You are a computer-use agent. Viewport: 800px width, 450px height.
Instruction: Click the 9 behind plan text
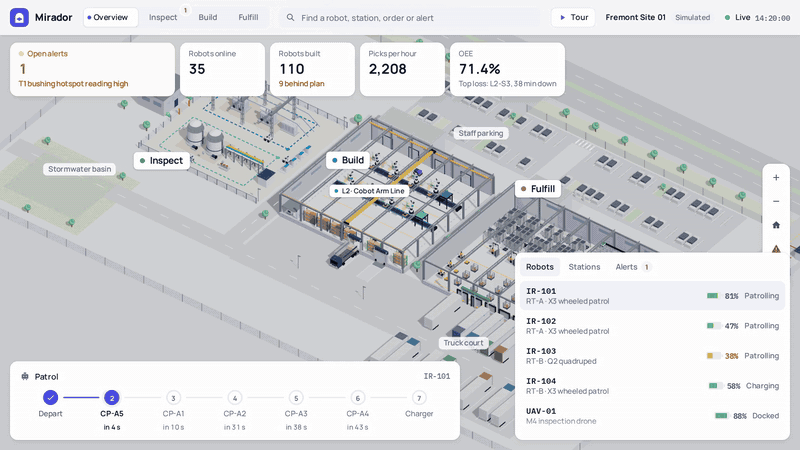tap(302, 84)
